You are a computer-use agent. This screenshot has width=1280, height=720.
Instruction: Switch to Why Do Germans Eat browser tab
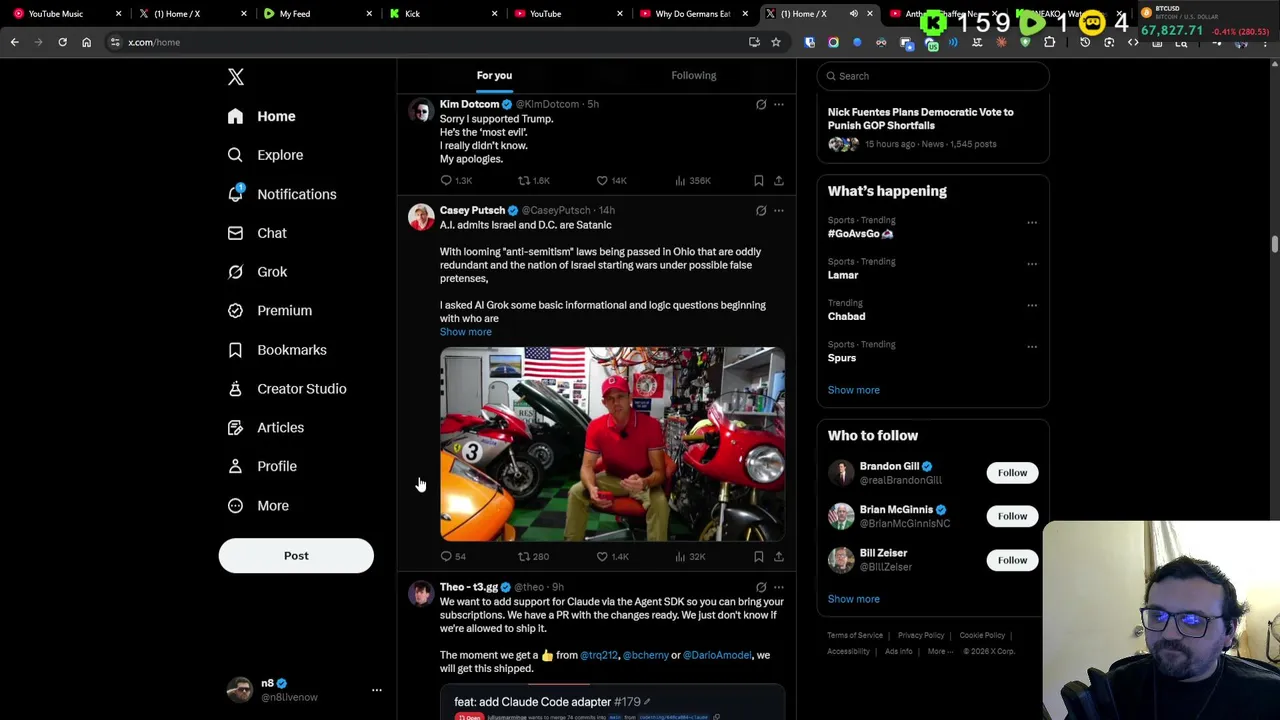click(693, 14)
